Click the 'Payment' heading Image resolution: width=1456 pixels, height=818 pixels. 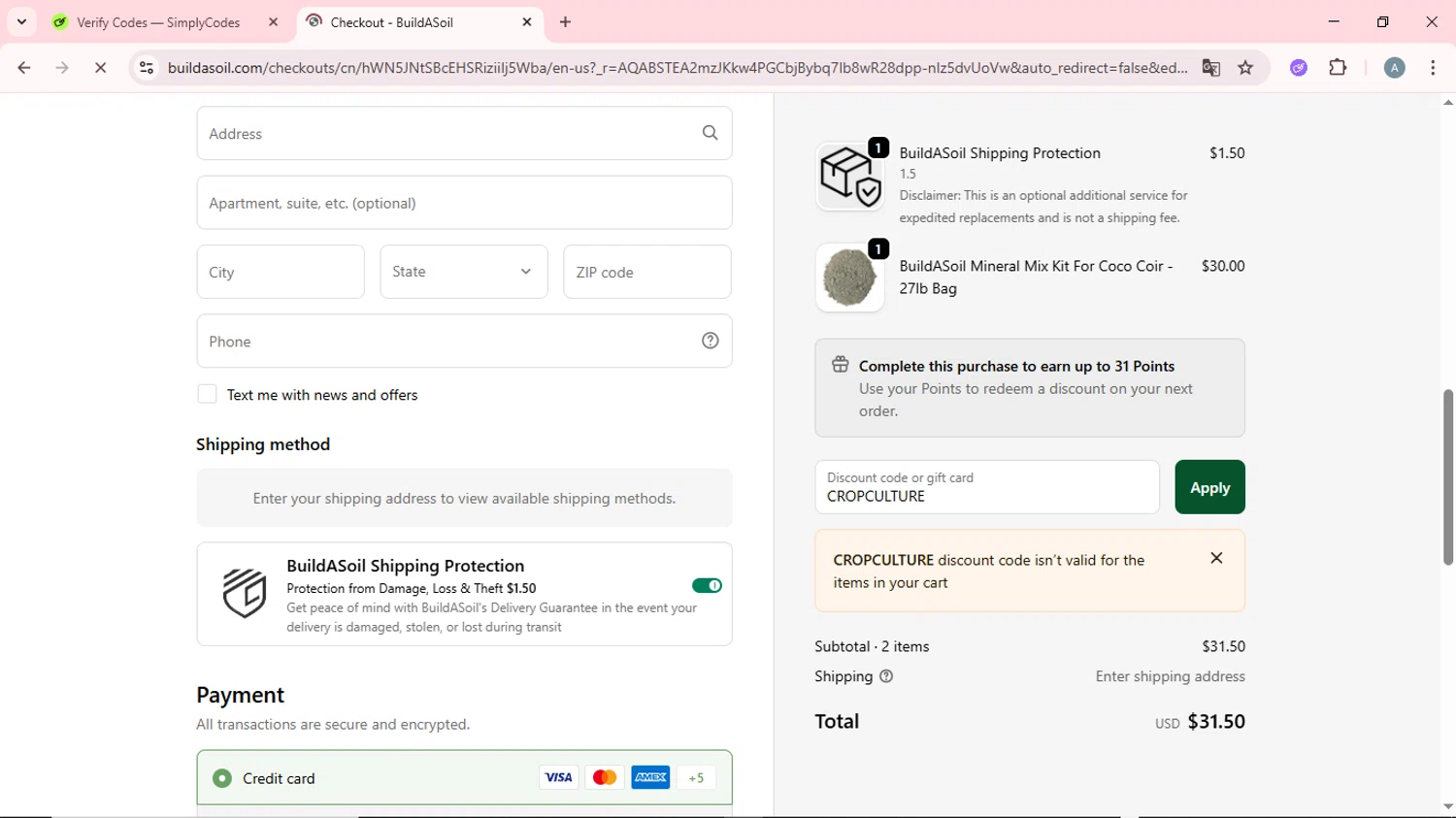[240, 695]
